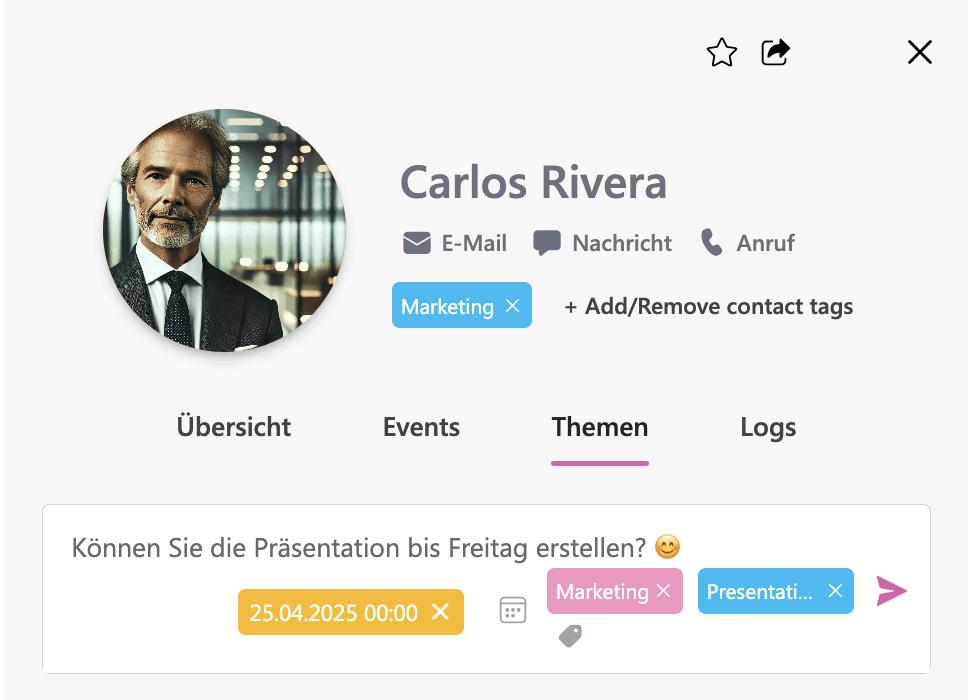Viewport: 968px width, 700px height.
Task: Switch to the Übersicht tab
Action: coord(234,427)
